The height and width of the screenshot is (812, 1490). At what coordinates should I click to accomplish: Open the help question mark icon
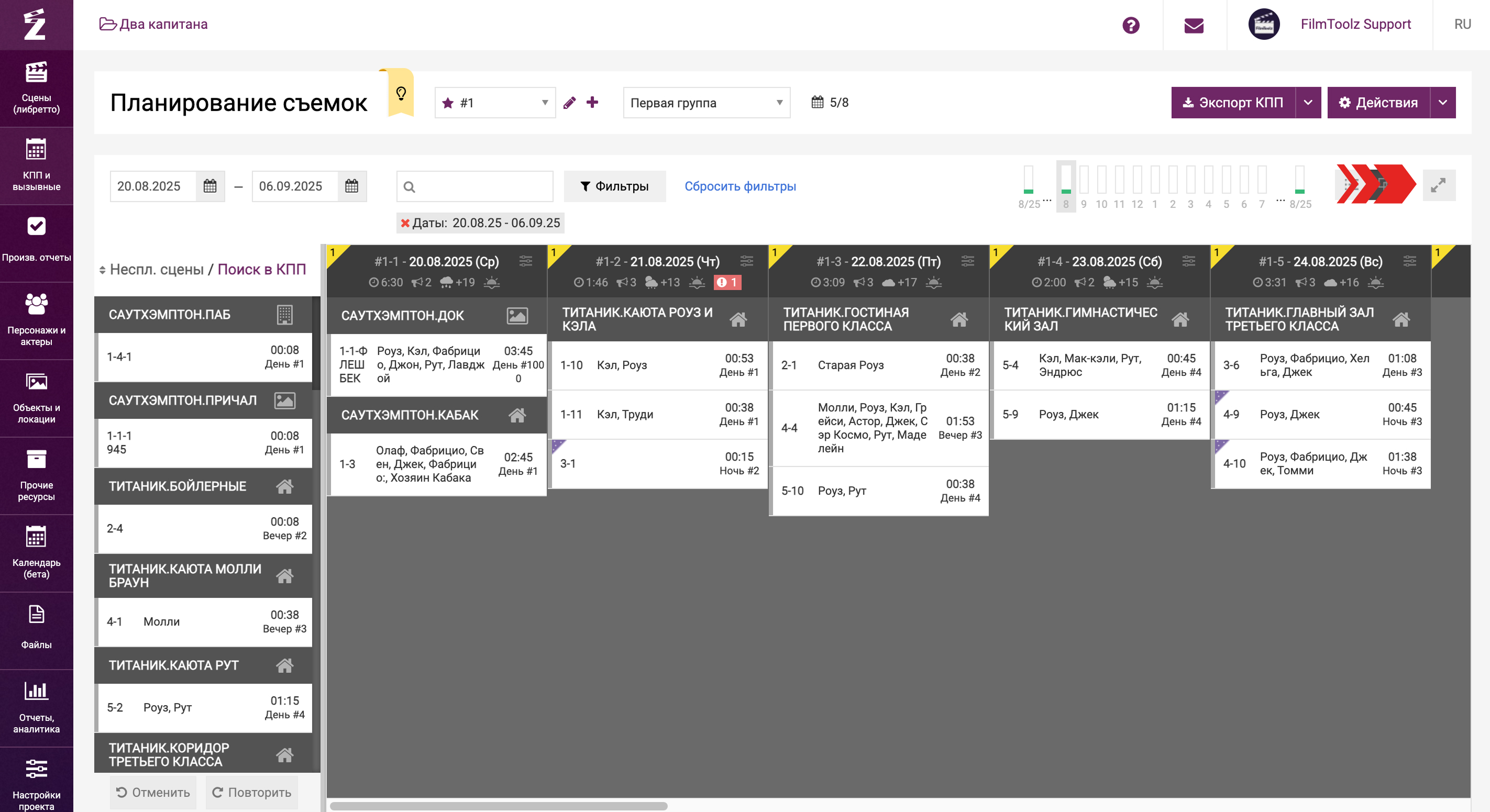(1130, 25)
